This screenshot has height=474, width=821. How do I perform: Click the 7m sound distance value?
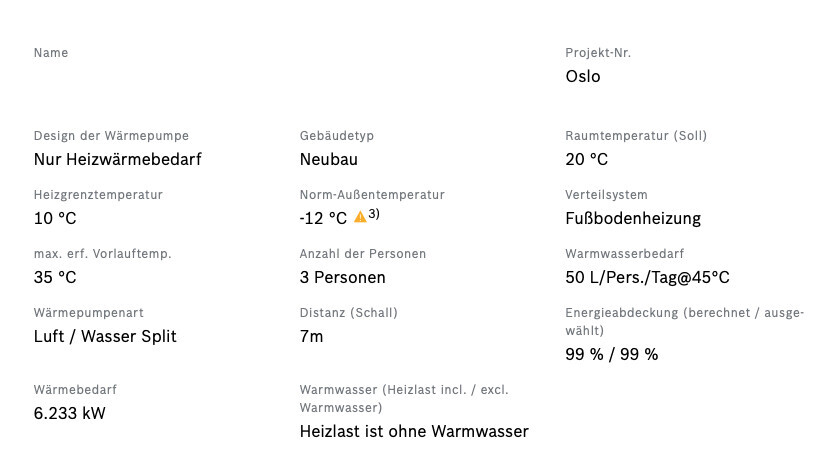(x=311, y=336)
